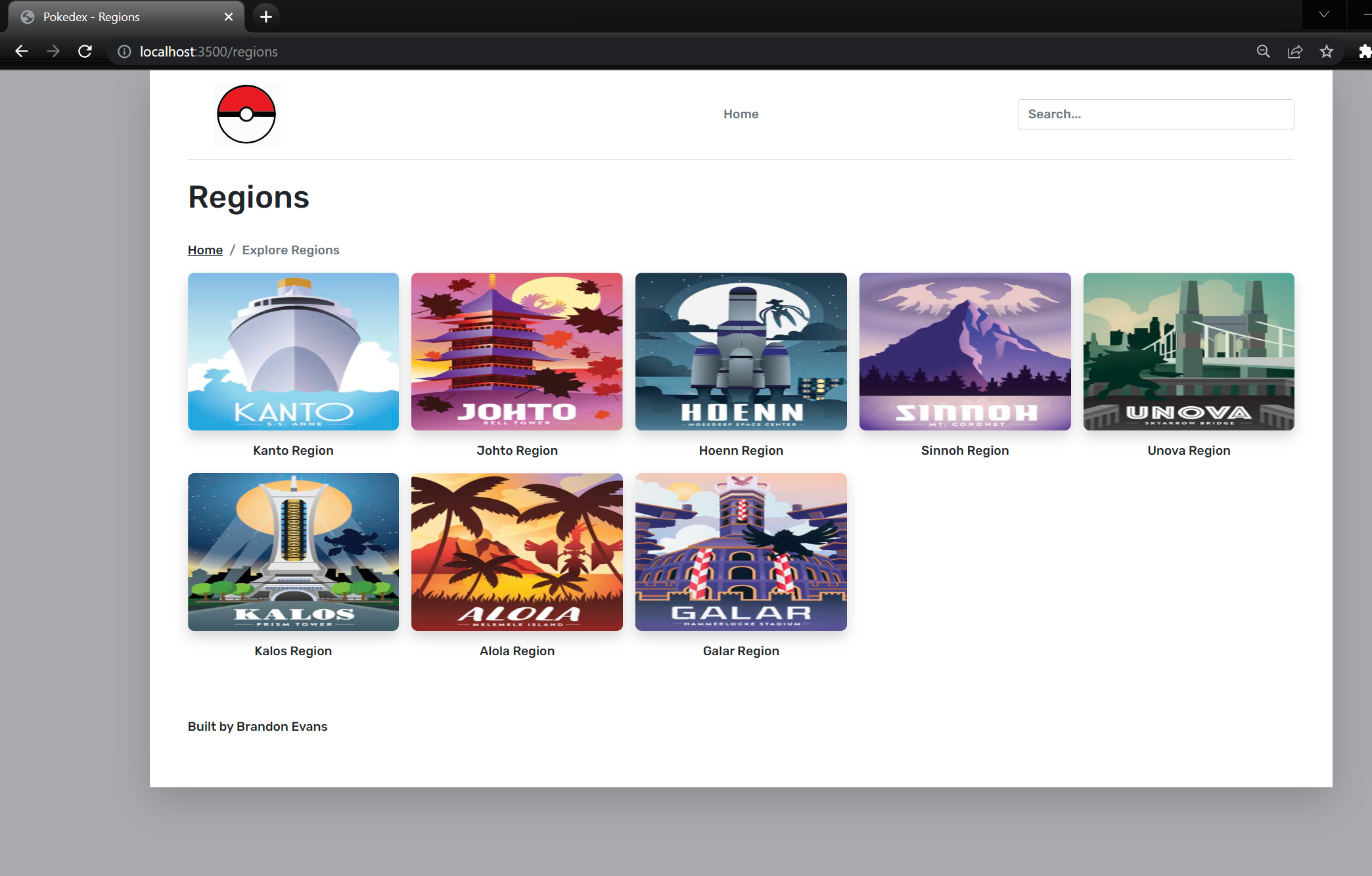Open the browser share icon

(1295, 51)
